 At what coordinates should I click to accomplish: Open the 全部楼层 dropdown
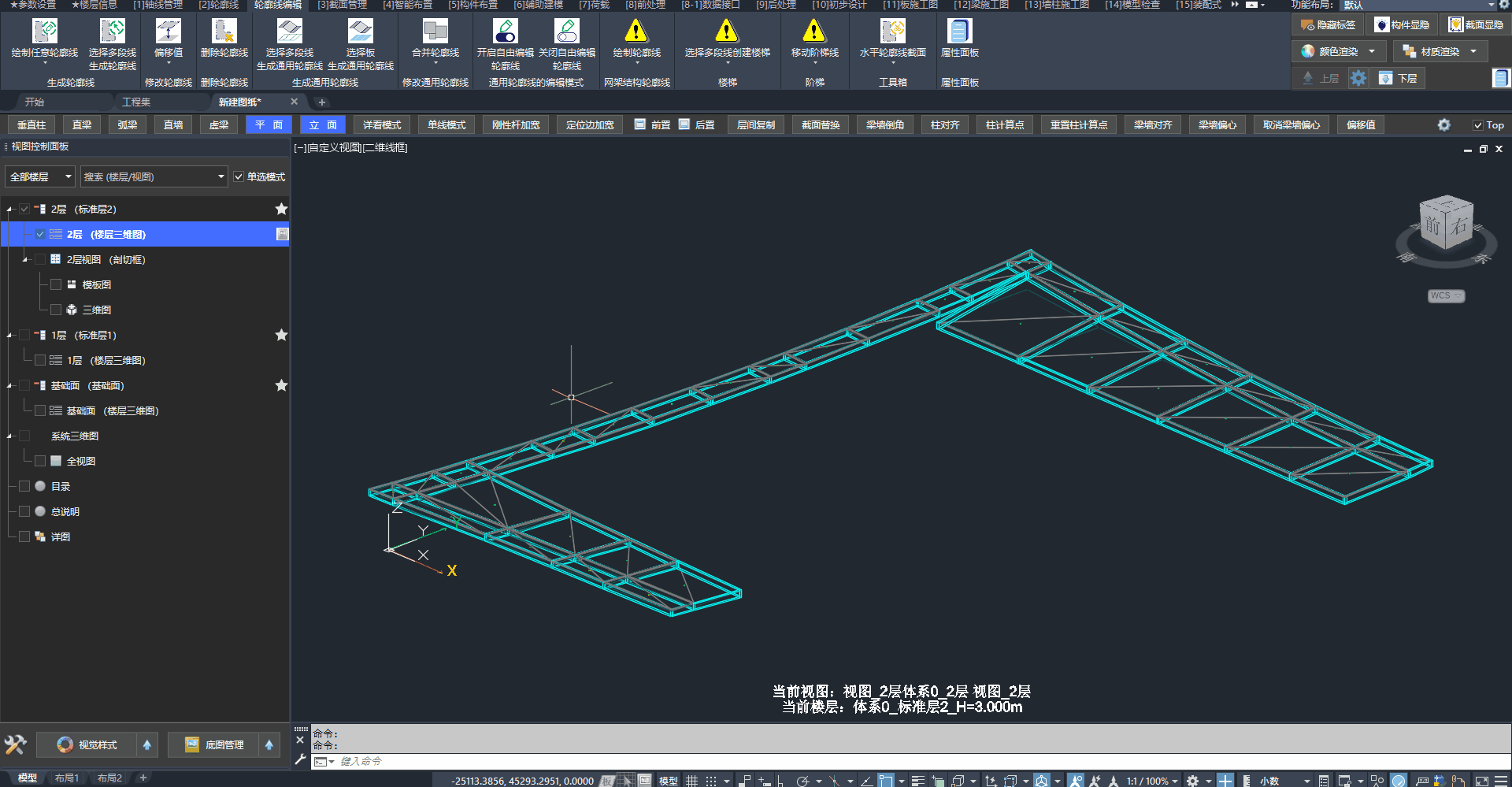click(40, 177)
